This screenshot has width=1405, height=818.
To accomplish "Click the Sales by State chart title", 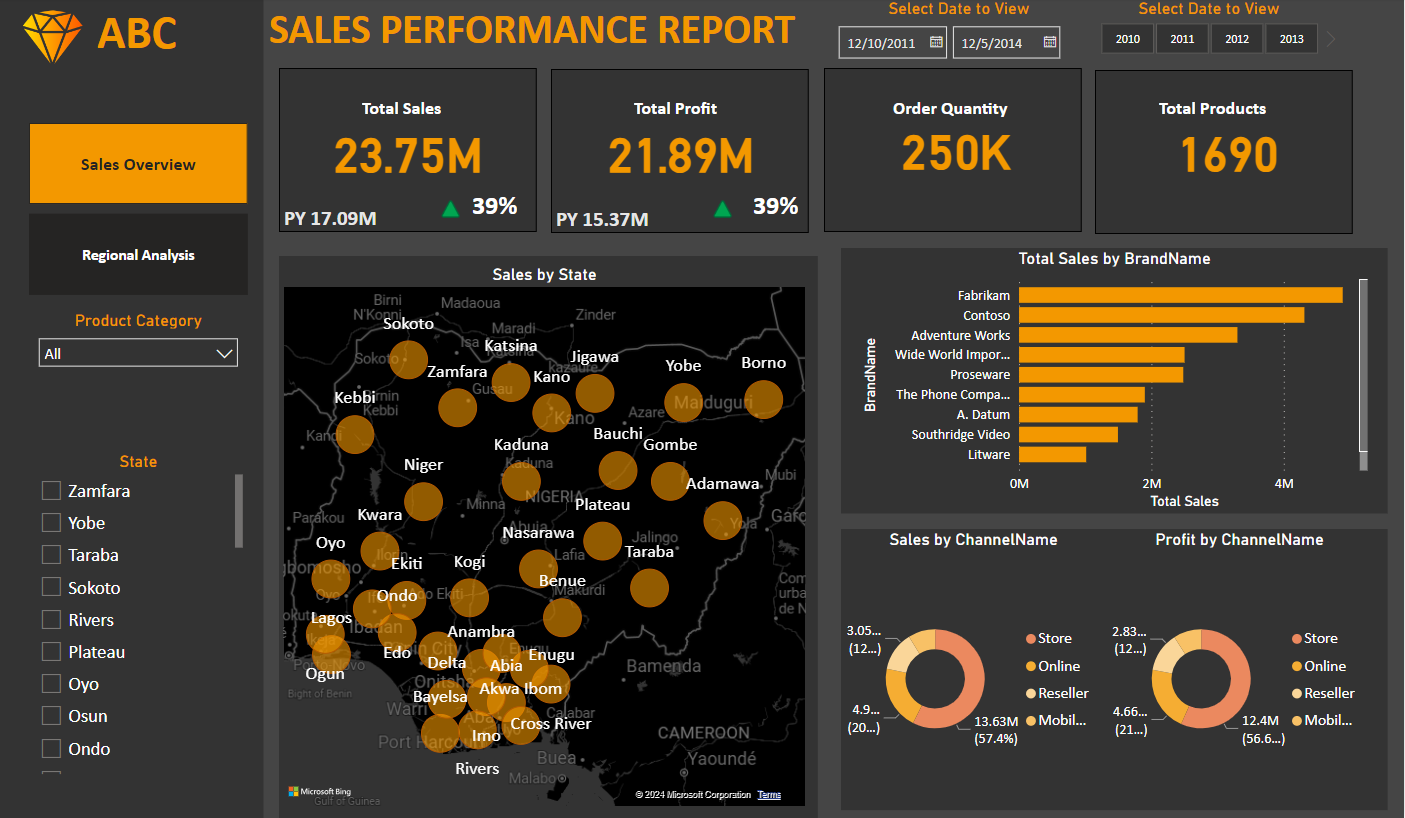I will [x=544, y=274].
